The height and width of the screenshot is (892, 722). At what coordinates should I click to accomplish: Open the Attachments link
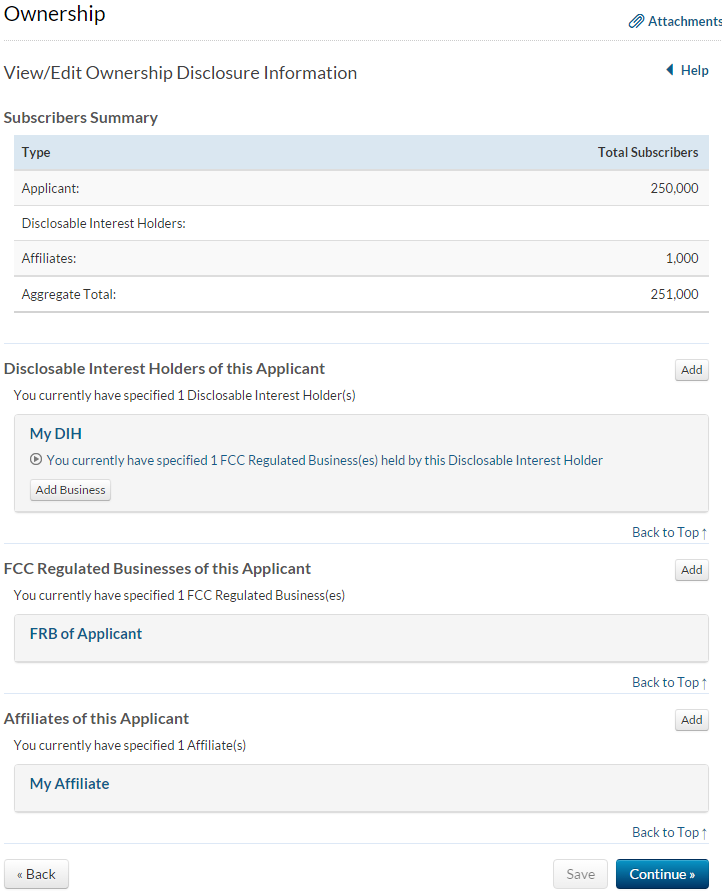point(684,21)
